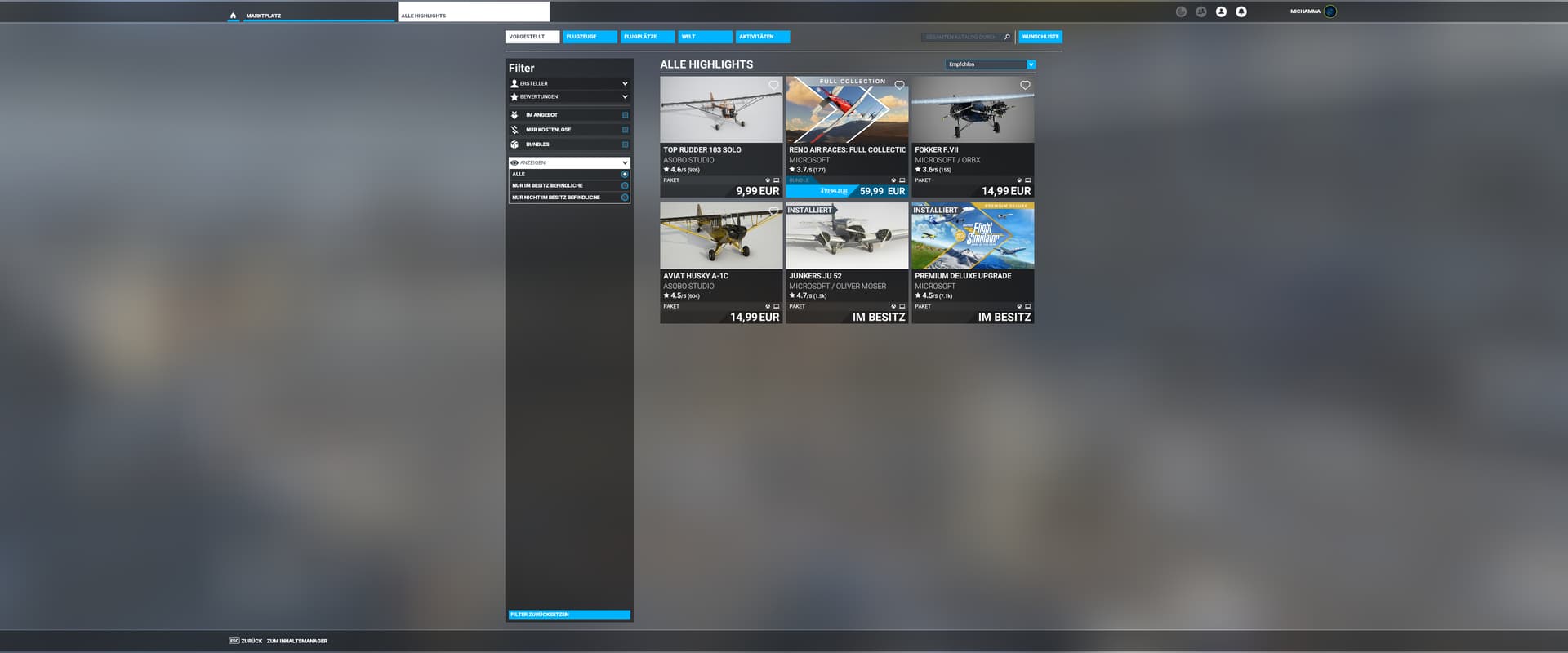1568x653 pixels.
Task: Click Premium Deluxe Im Besitz label
Action: click(x=1004, y=318)
